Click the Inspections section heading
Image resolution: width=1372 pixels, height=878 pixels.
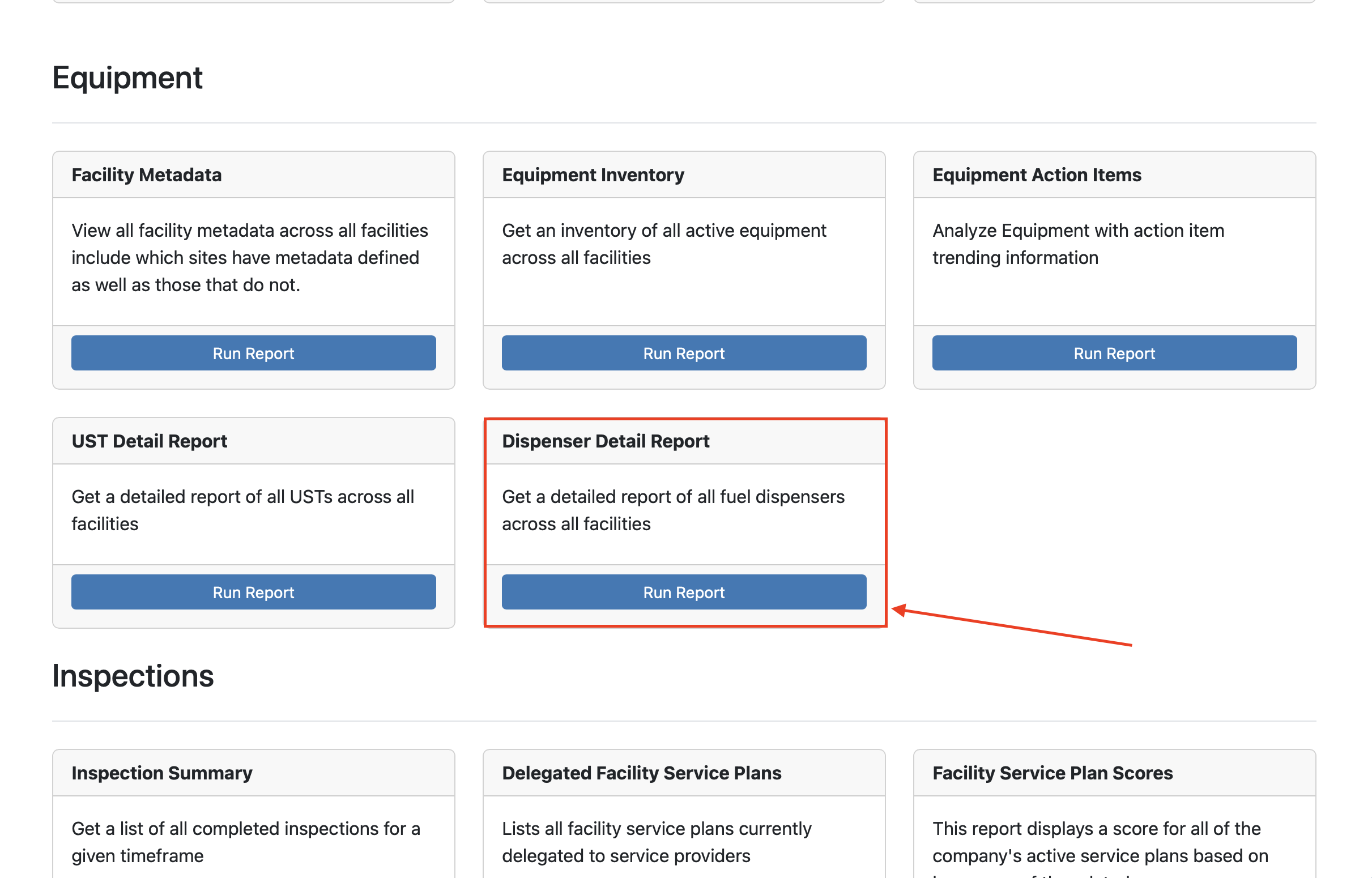click(133, 676)
